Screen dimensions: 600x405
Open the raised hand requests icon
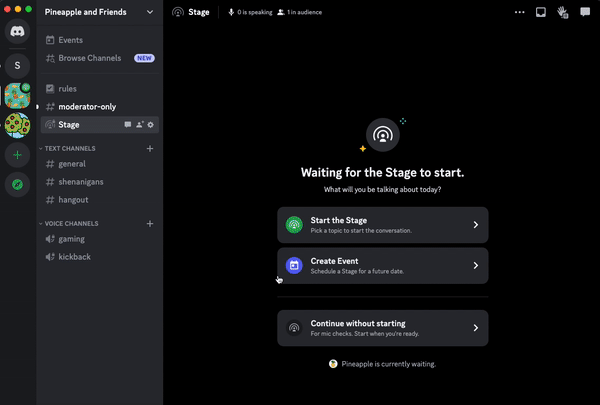(563, 12)
